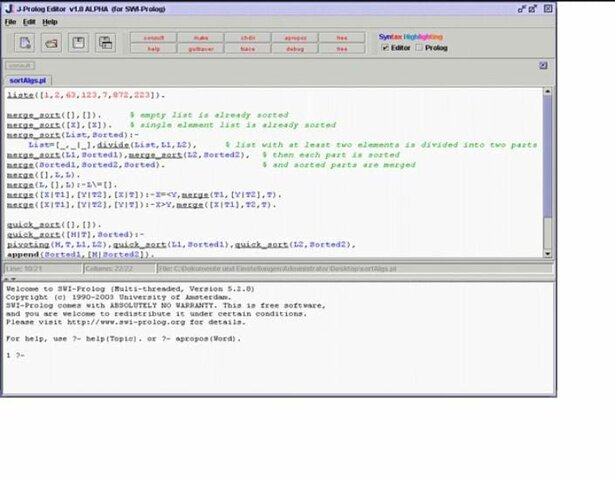
Task: Click the merge([],L,L). line
Action: pos(44,175)
